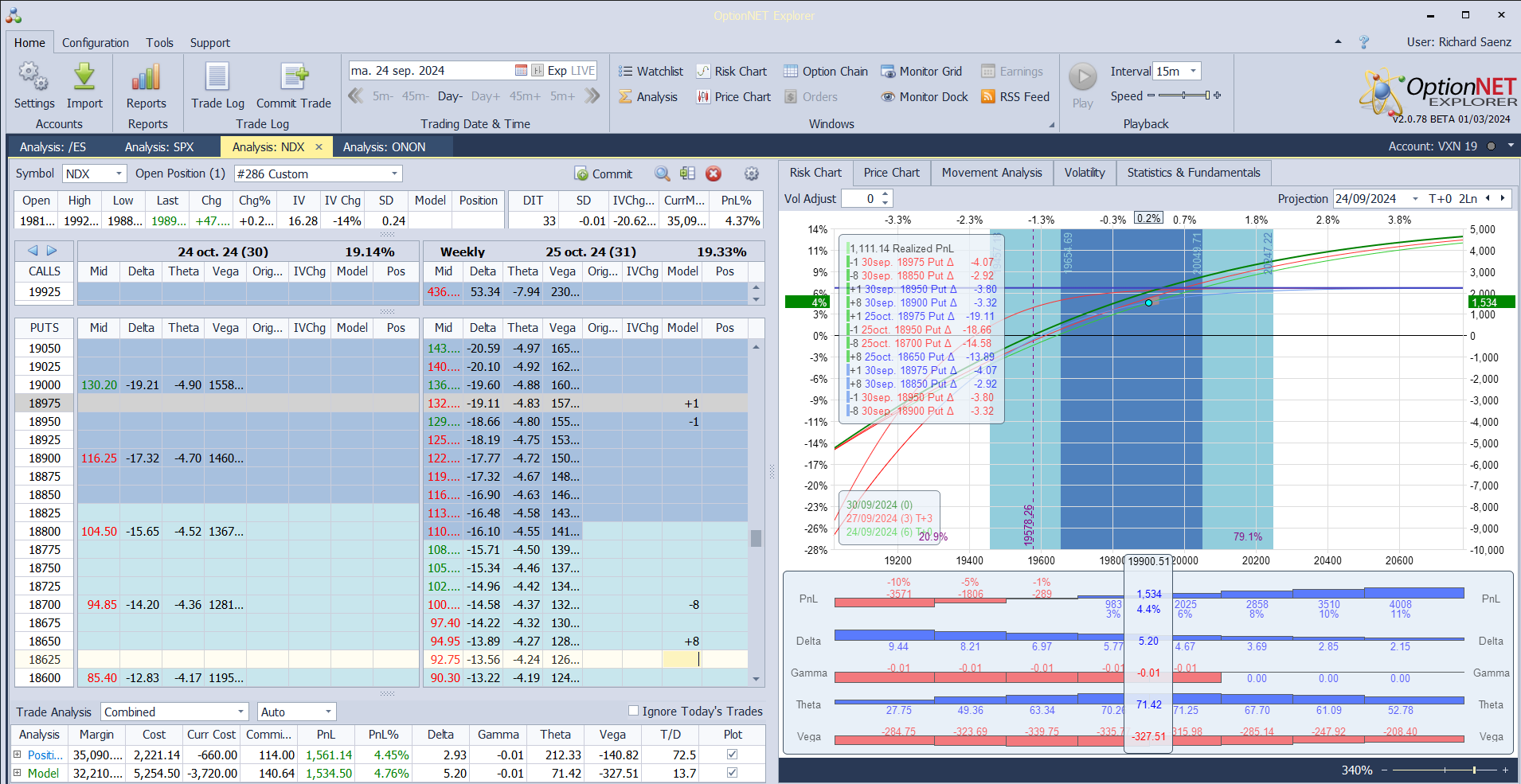Click the red delete X icon
Viewport: 1521px width, 784px height.
point(714,174)
